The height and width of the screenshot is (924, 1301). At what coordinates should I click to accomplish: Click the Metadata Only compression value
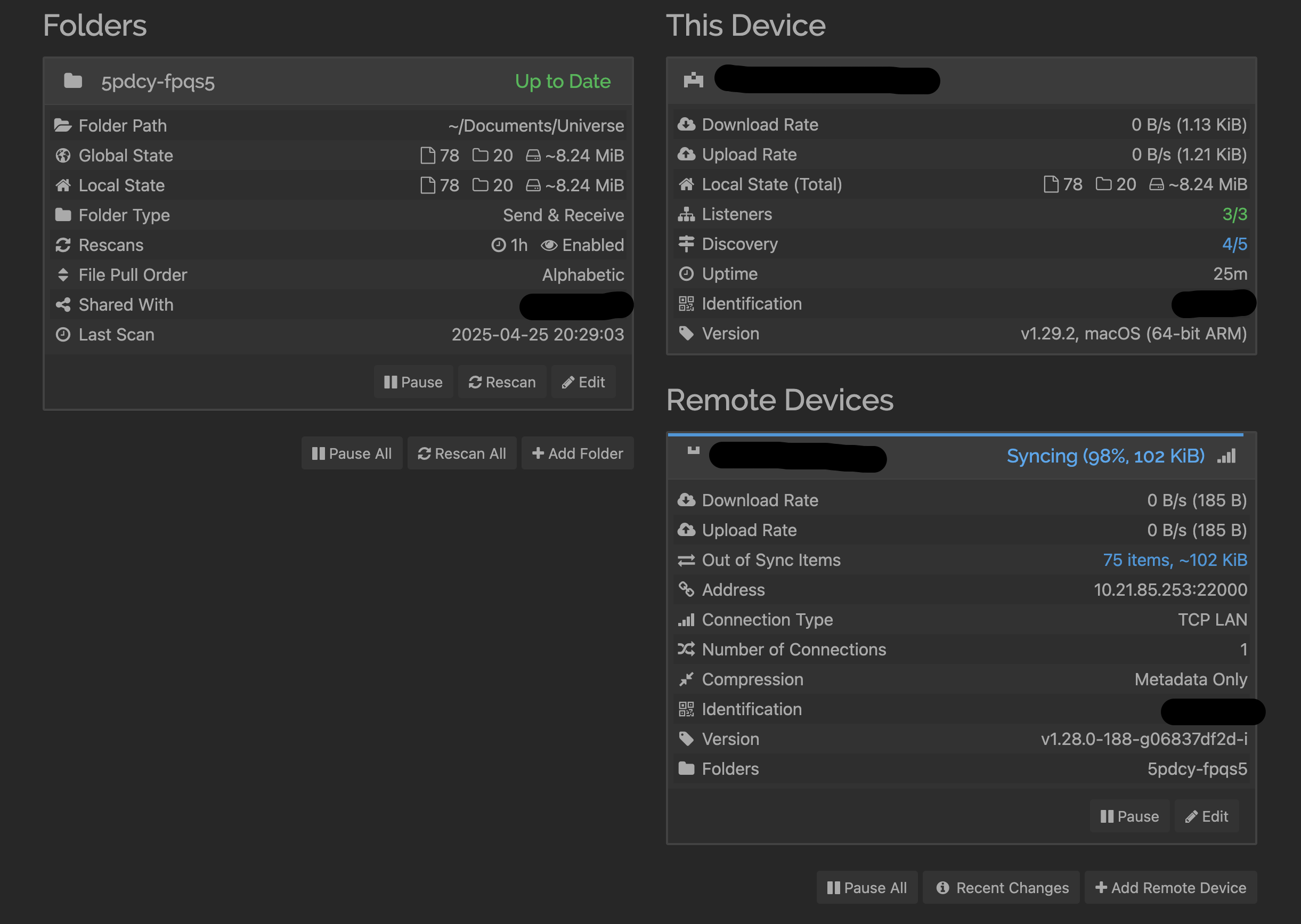(x=1191, y=679)
